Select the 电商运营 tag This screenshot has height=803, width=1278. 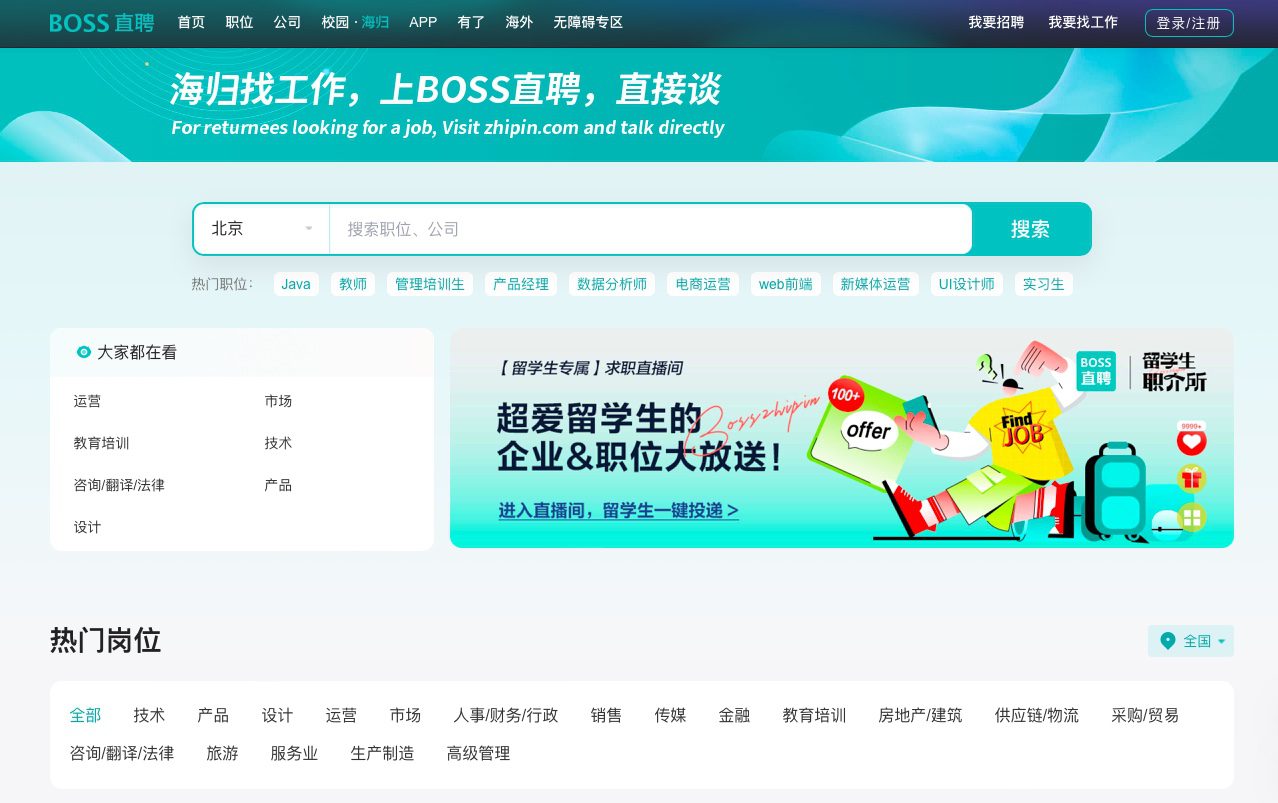[703, 284]
